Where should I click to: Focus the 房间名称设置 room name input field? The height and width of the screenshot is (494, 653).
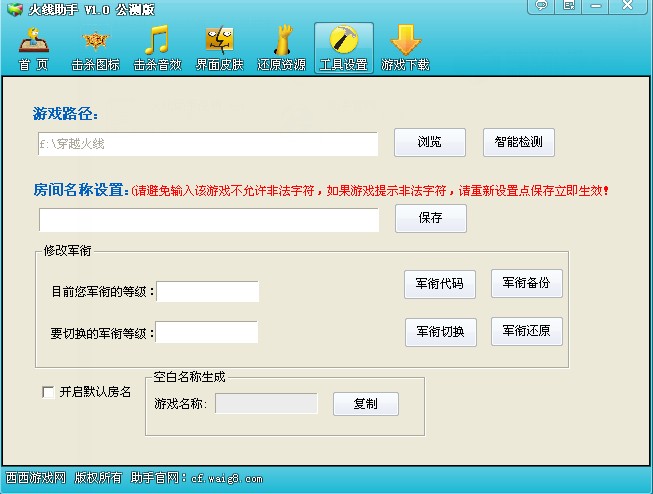click(209, 219)
